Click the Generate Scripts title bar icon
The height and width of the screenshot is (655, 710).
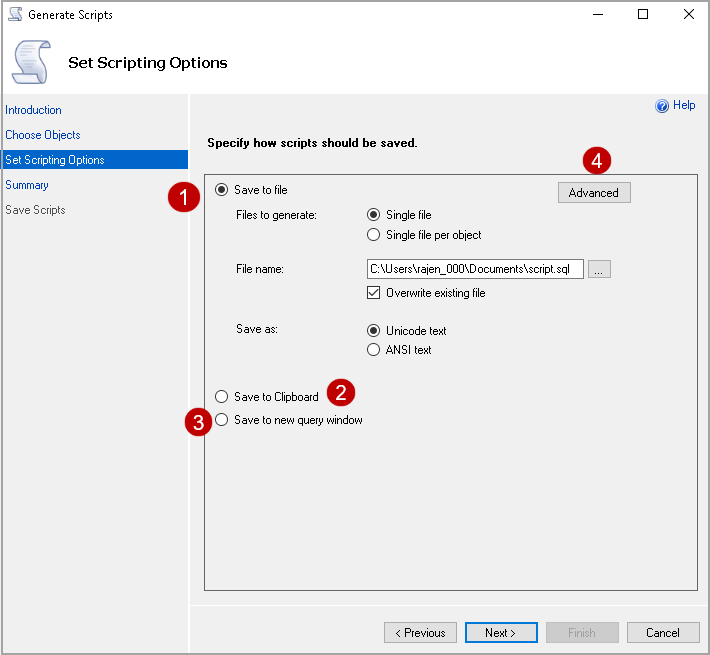click(15, 15)
